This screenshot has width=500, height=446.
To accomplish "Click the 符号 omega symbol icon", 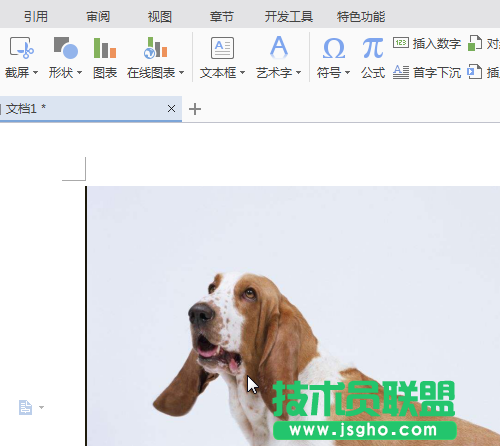I will tap(334, 48).
